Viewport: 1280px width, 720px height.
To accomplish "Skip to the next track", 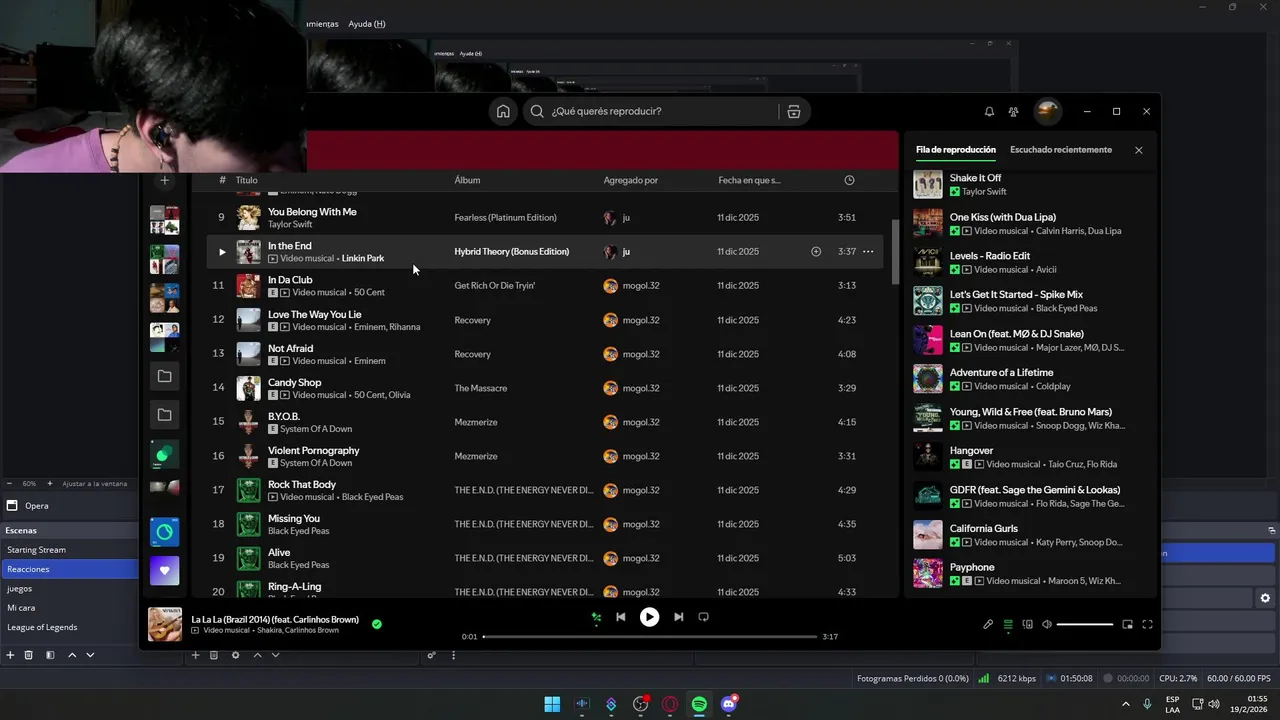I will (x=678, y=617).
